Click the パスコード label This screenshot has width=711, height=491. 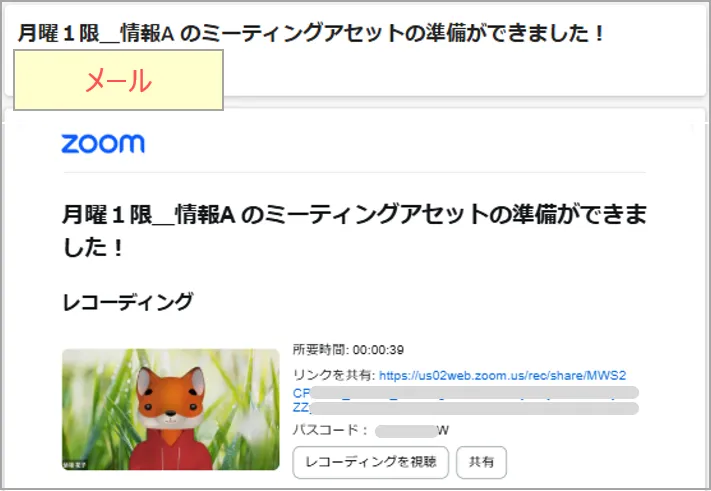(x=330, y=430)
